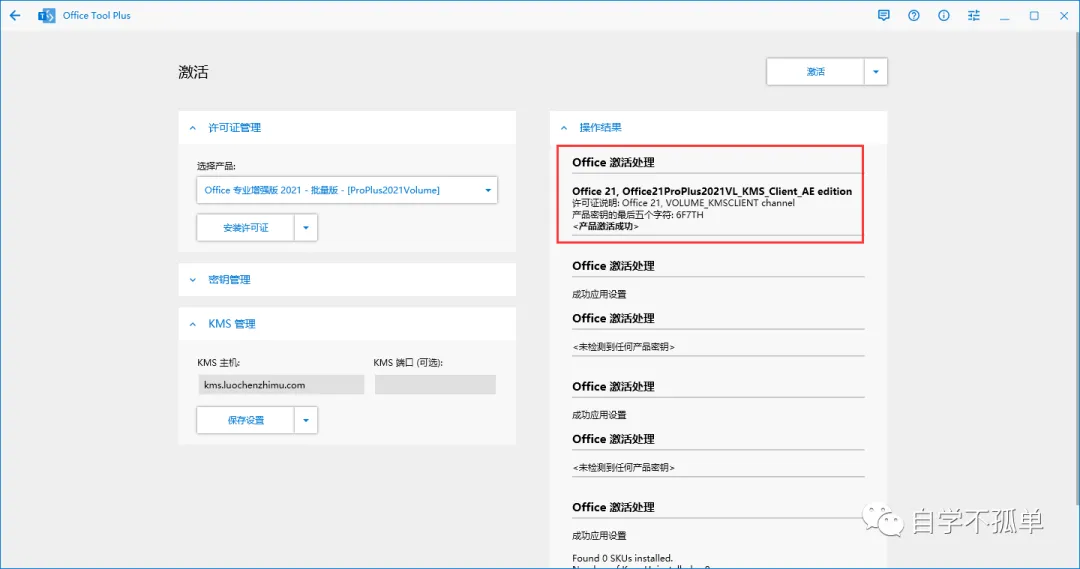Collapse the 许可证管理 section
The width and height of the screenshot is (1080, 569).
point(193,128)
